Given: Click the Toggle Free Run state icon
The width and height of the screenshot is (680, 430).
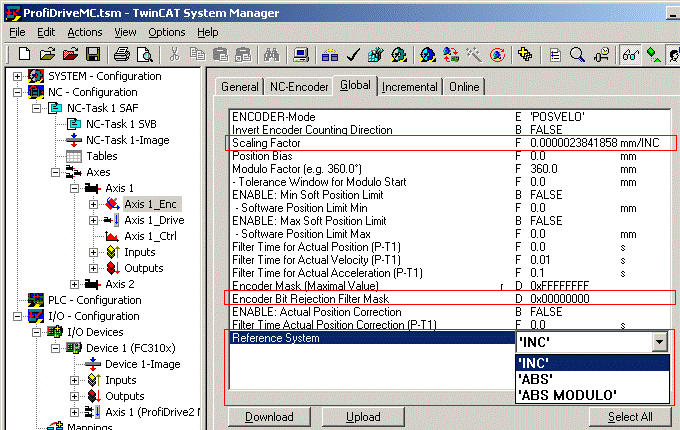Looking at the screenshot, I should tap(497, 55).
